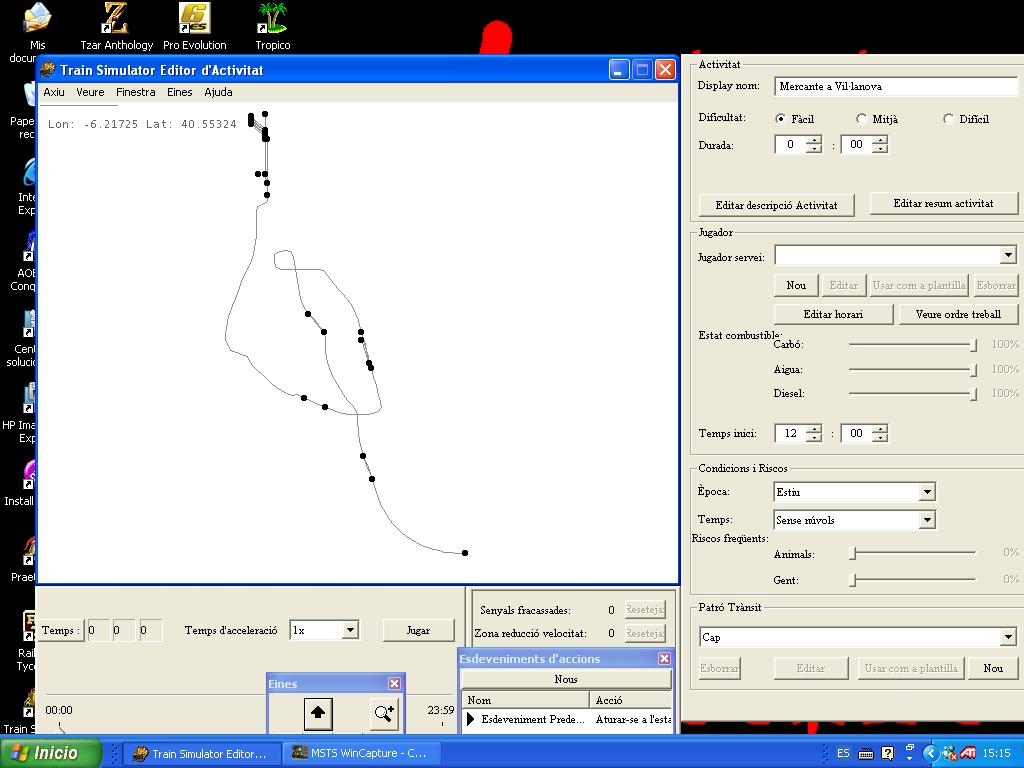Select the zoom-in magnifier tool
This screenshot has width=1024, height=768.
tap(384, 713)
